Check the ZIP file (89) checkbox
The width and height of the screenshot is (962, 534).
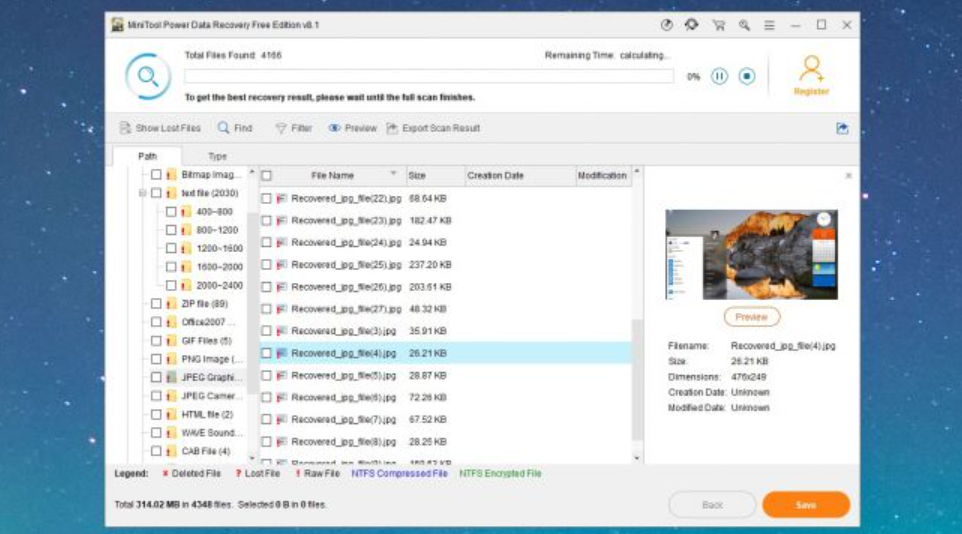156,304
